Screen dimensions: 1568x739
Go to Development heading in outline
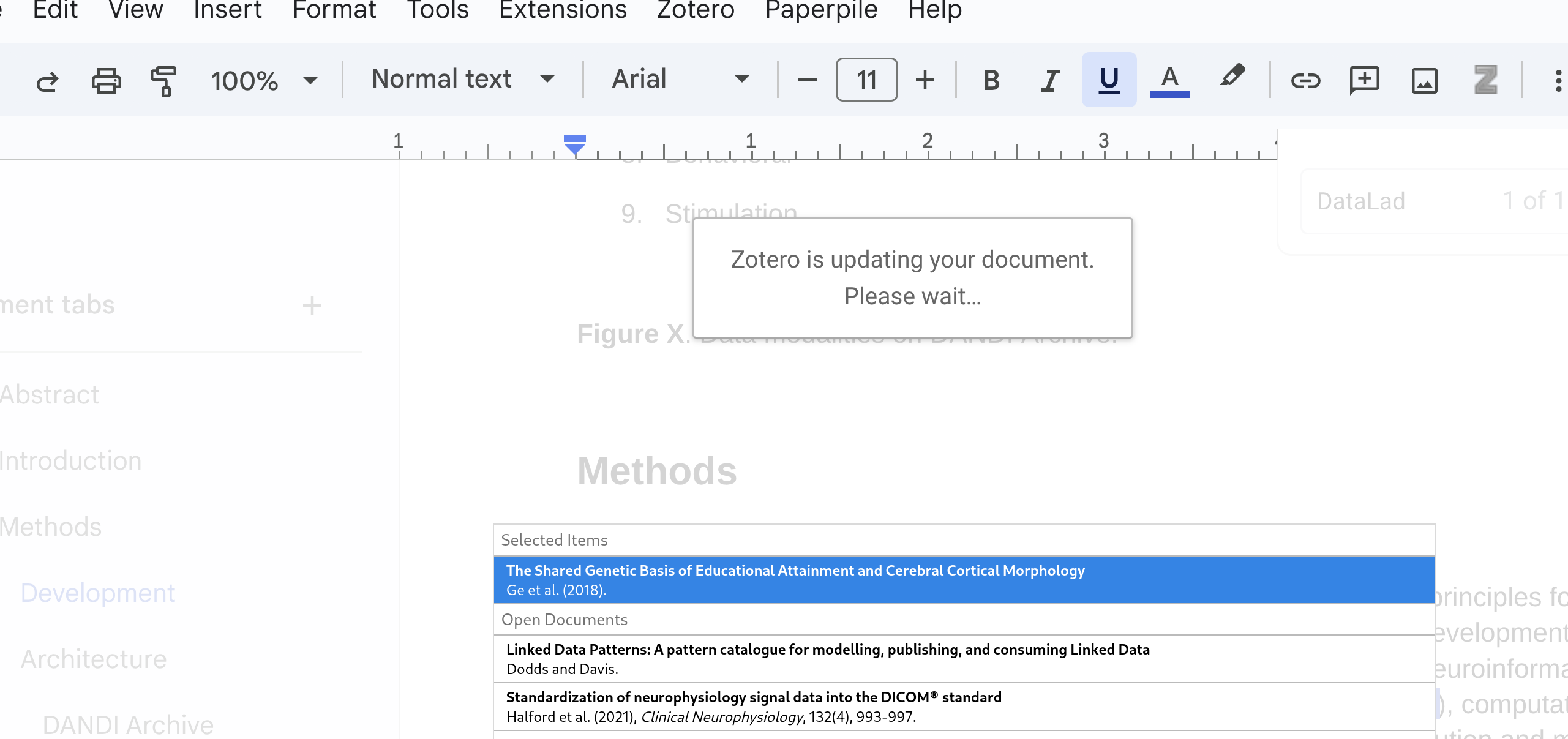(x=98, y=593)
